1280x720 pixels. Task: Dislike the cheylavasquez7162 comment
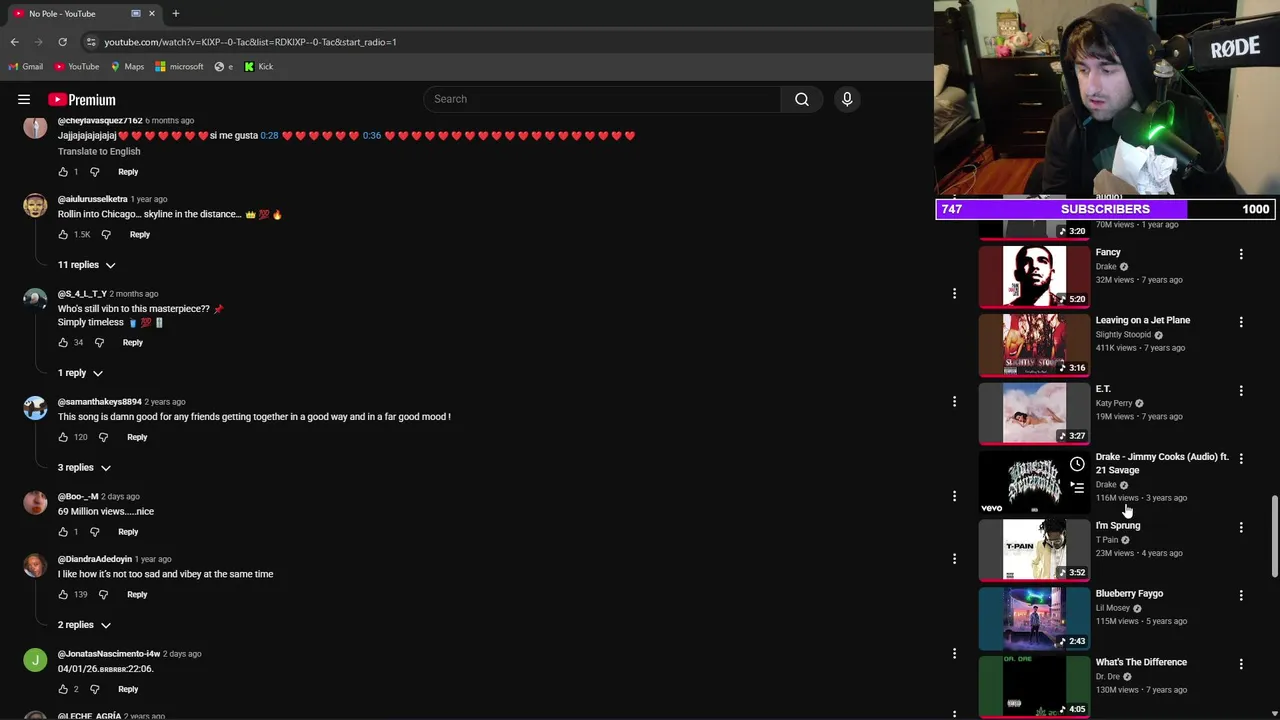[95, 172]
